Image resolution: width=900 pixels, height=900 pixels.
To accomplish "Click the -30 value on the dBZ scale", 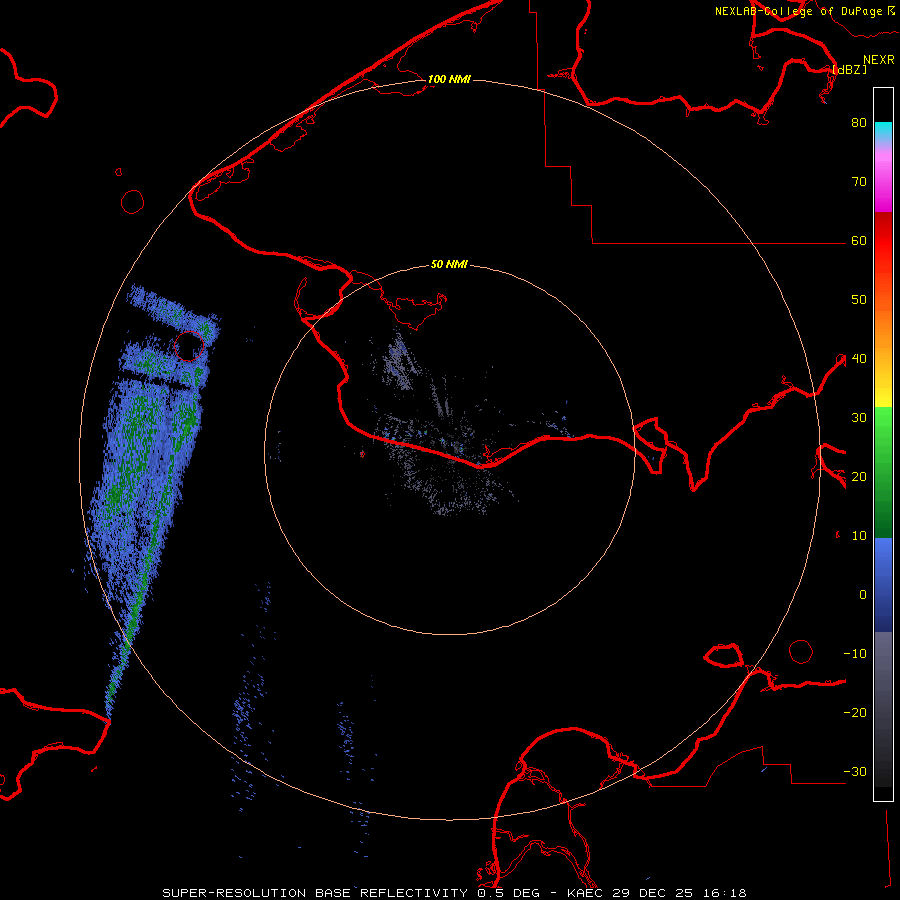I will click(x=855, y=772).
